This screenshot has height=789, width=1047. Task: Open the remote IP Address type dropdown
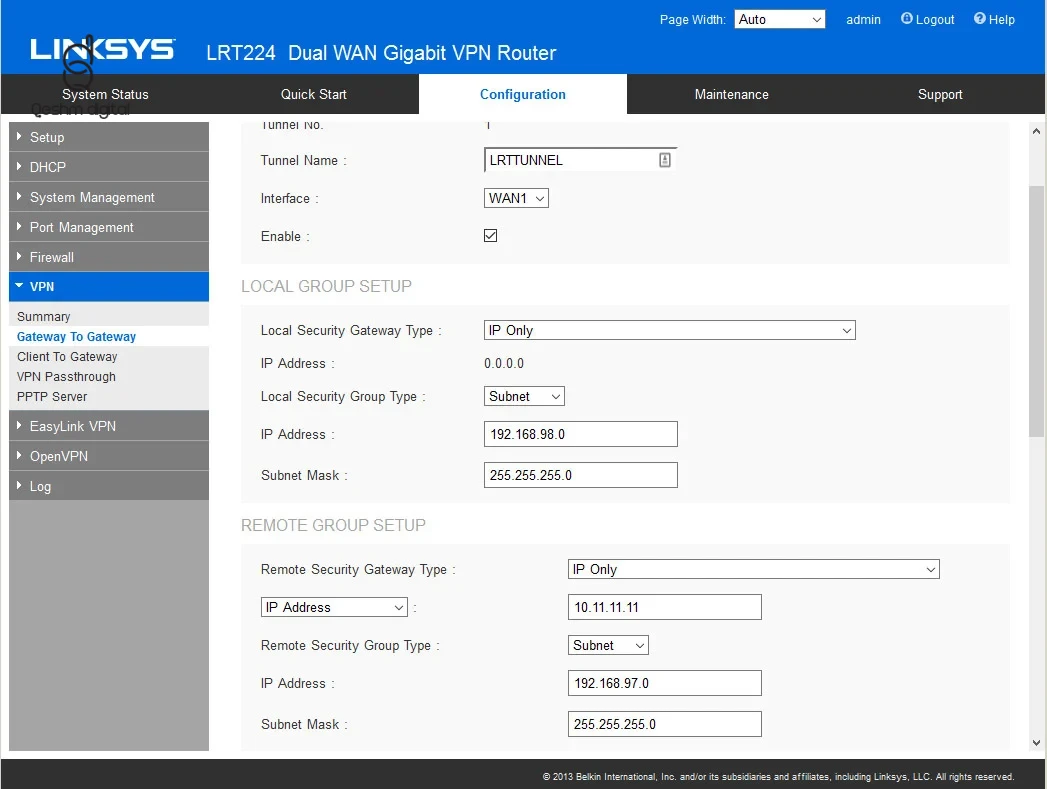click(x=334, y=607)
